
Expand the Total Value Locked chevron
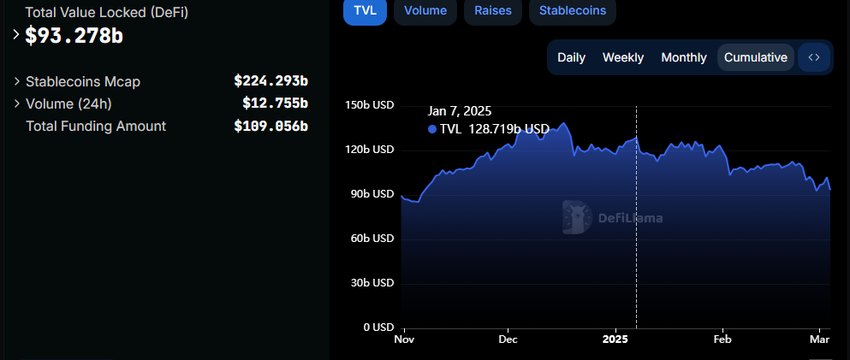(16, 35)
